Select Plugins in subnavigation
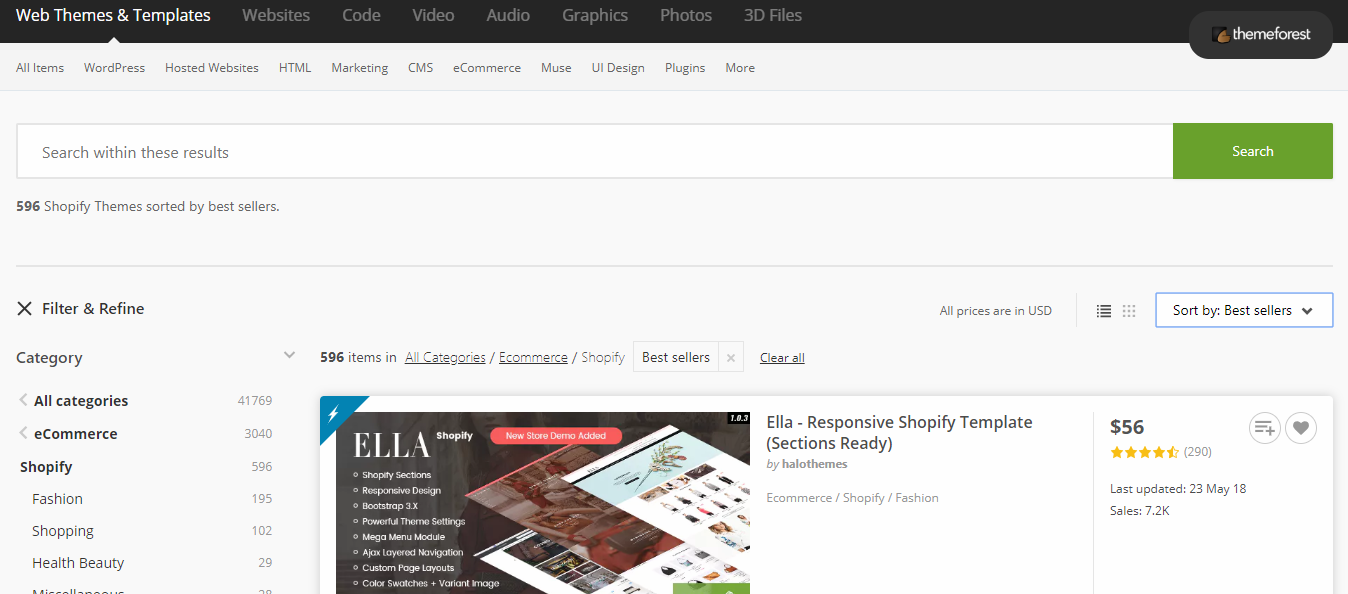1348x594 pixels. 685,68
